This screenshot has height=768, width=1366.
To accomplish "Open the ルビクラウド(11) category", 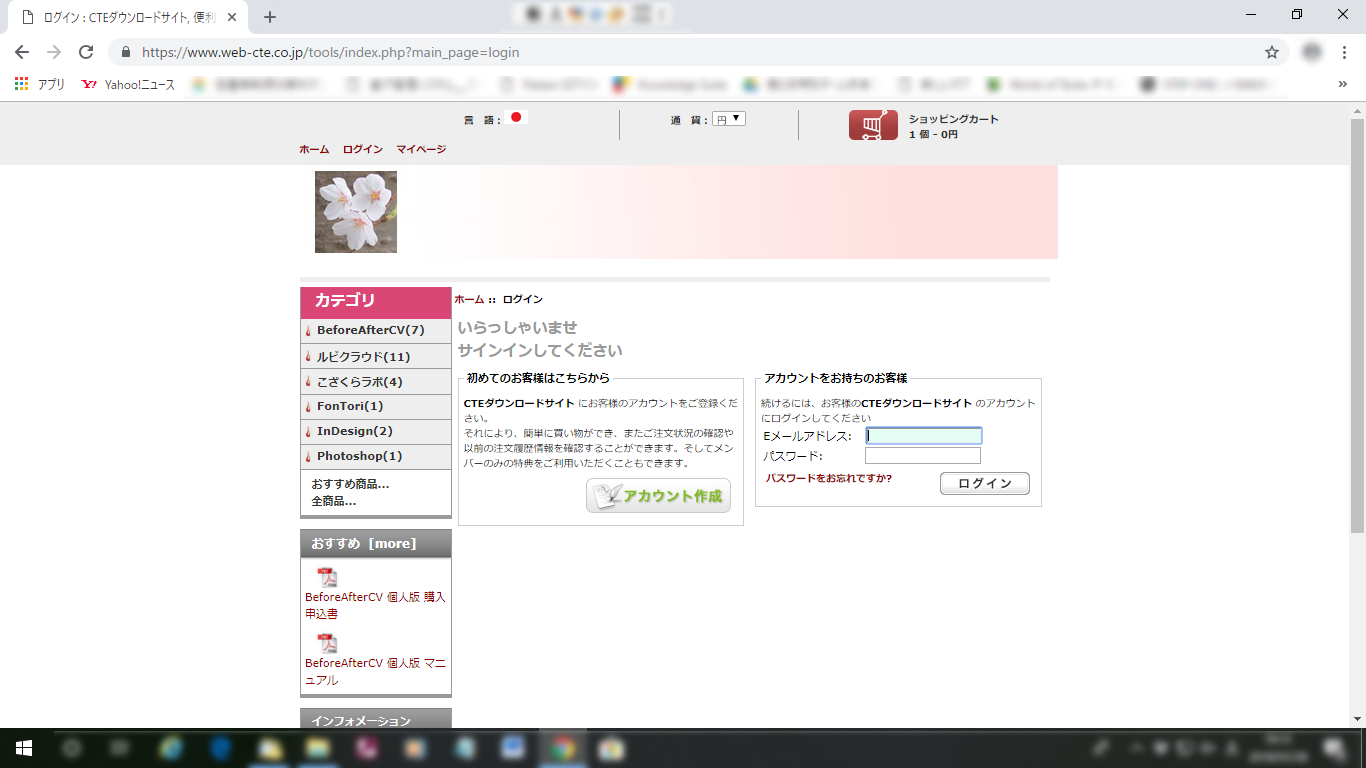I will (x=376, y=357).
